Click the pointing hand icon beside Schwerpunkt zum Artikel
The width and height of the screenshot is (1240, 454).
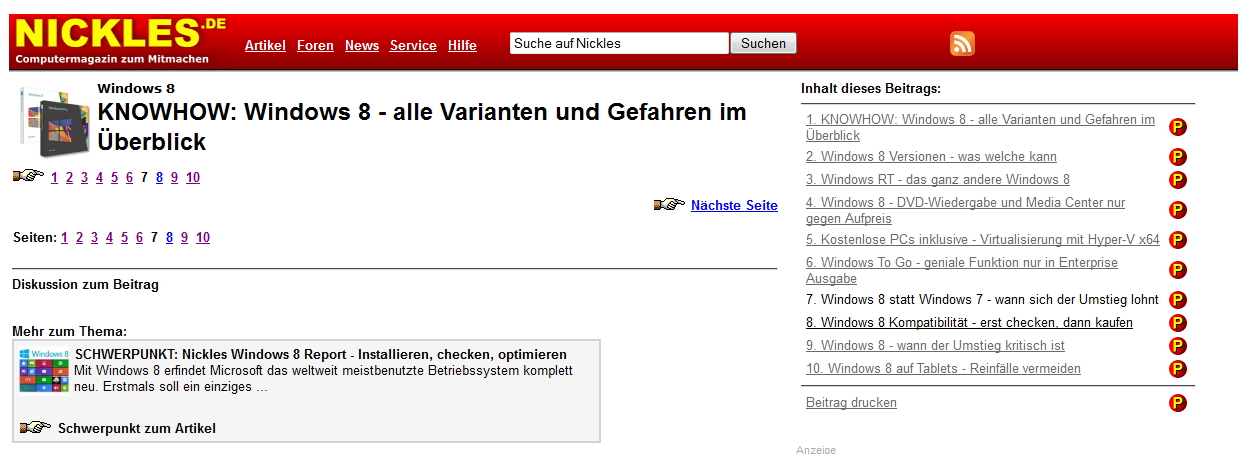tap(35, 427)
